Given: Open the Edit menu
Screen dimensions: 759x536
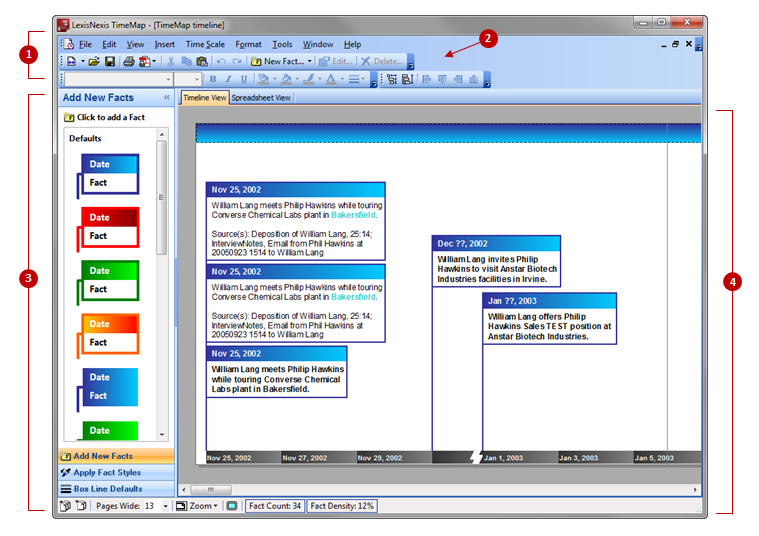Looking at the screenshot, I should pyautogui.click(x=109, y=45).
